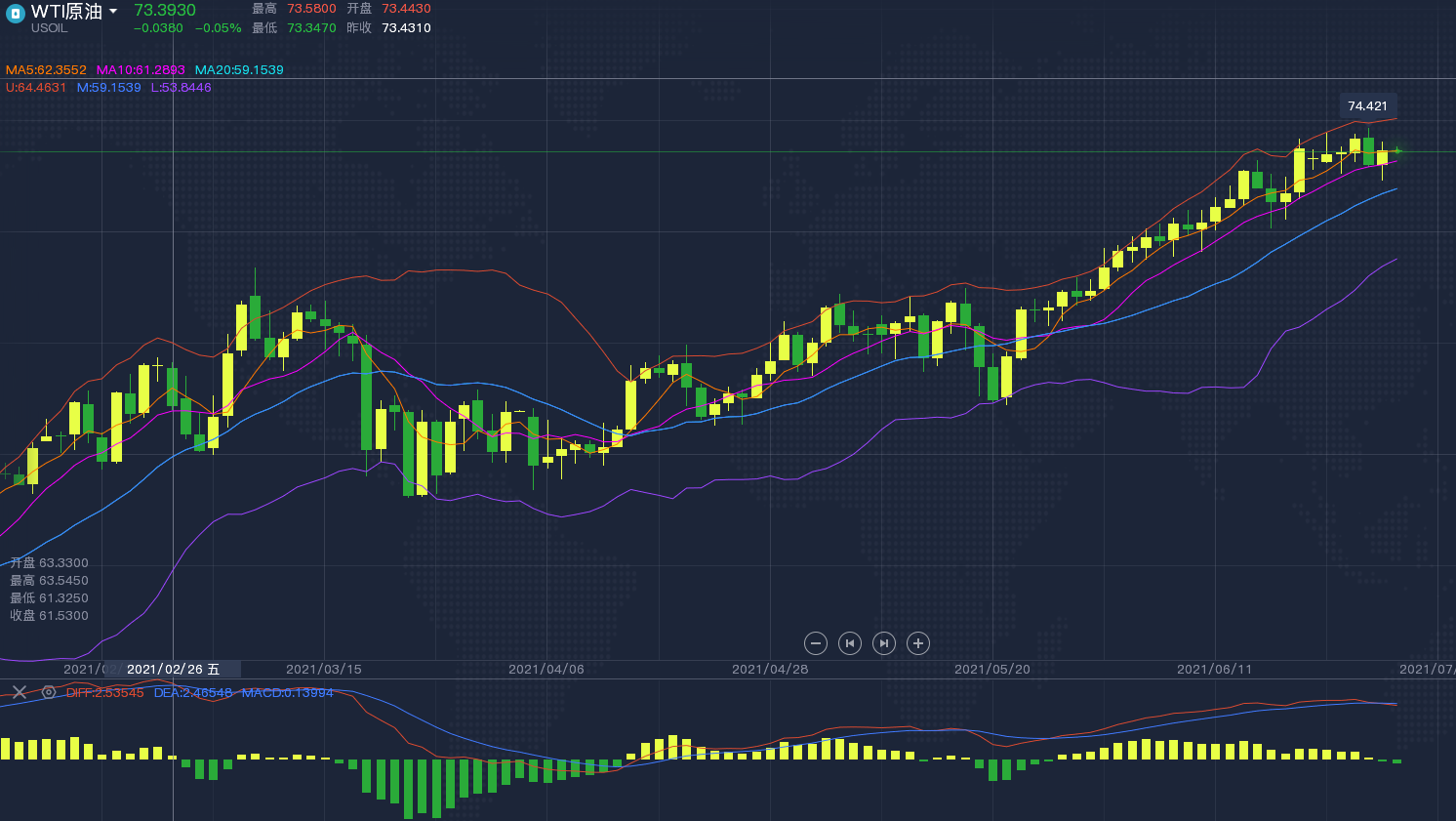The height and width of the screenshot is (821, 1456).
Task: Zoom out the chart with minus button
Action: (816, 643)
